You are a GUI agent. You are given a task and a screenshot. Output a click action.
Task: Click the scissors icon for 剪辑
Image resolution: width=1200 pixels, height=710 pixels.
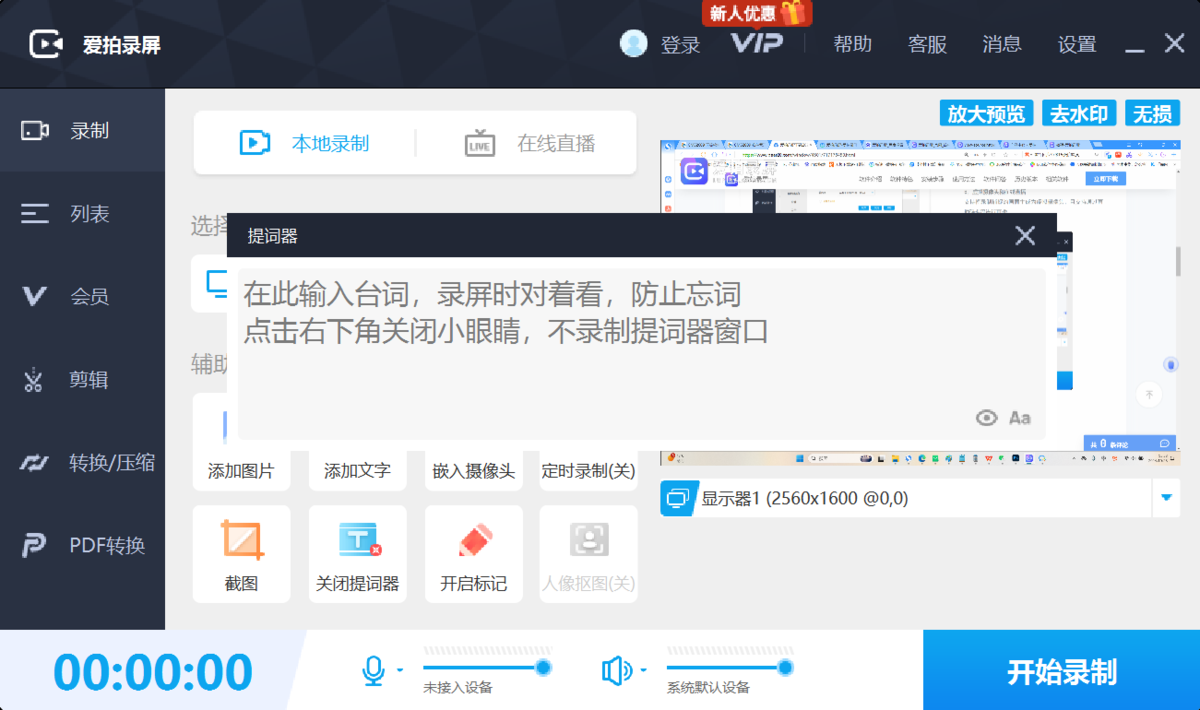34,380
